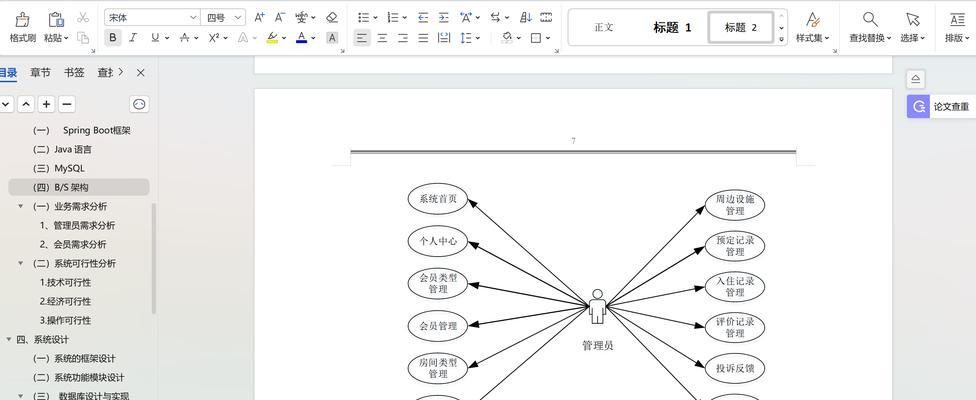
Task: Go to heading (三) MySQL
Action: pyautogui.click(x=59, y=169)
